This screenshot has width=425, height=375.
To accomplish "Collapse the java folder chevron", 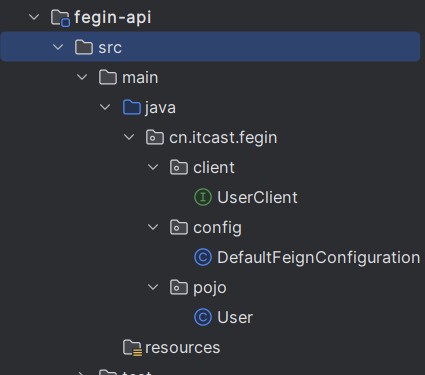I will [x=105, y=107].
